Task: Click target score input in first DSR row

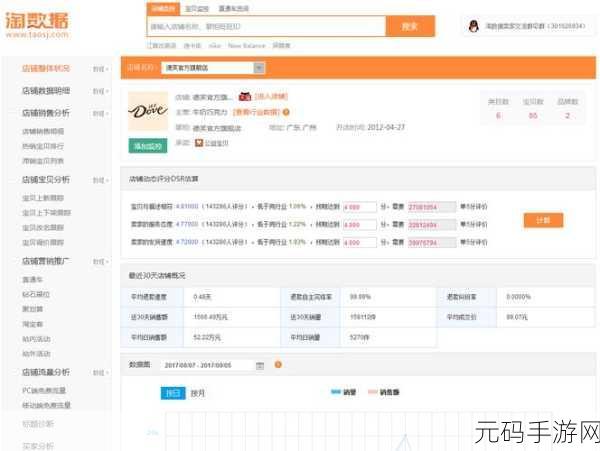Action: (x=360, y=207)
